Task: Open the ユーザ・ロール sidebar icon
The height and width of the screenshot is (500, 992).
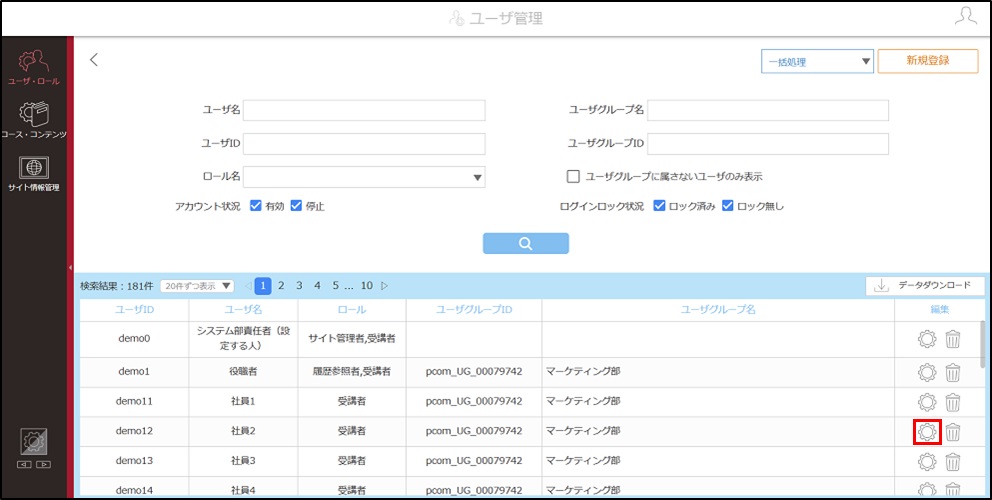Action: pos(34,67)
